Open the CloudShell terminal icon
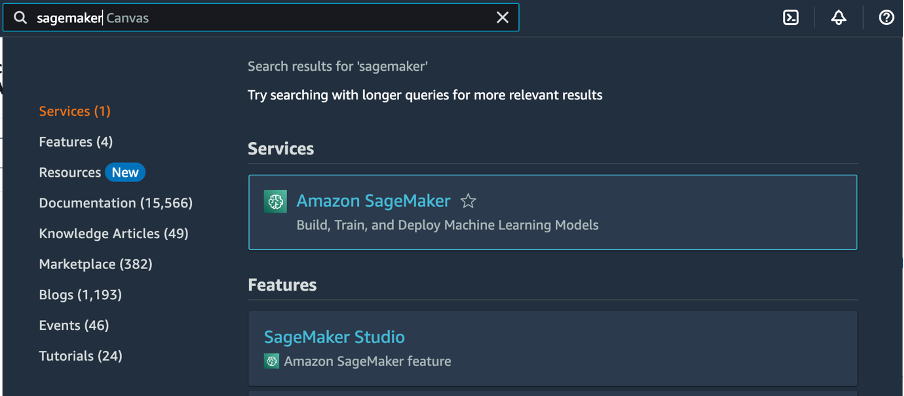 click(790, 18)
